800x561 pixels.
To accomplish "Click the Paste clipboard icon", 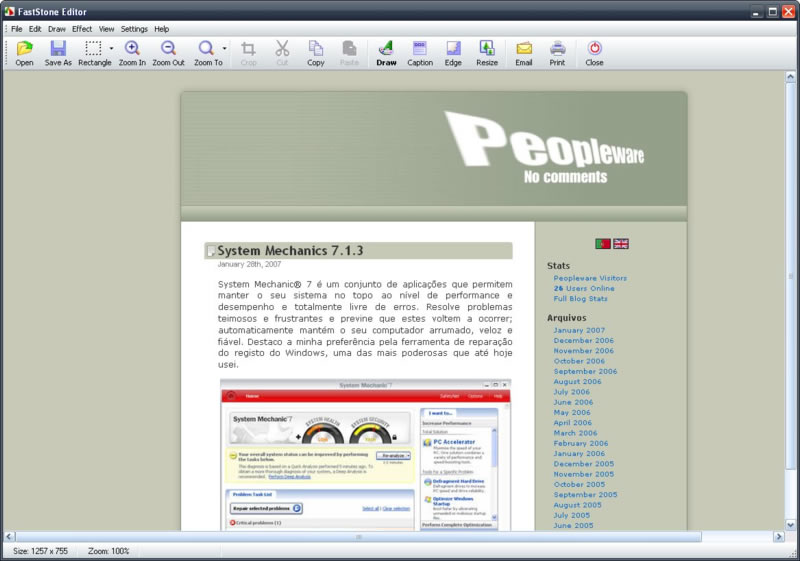I will click(349, 53).
